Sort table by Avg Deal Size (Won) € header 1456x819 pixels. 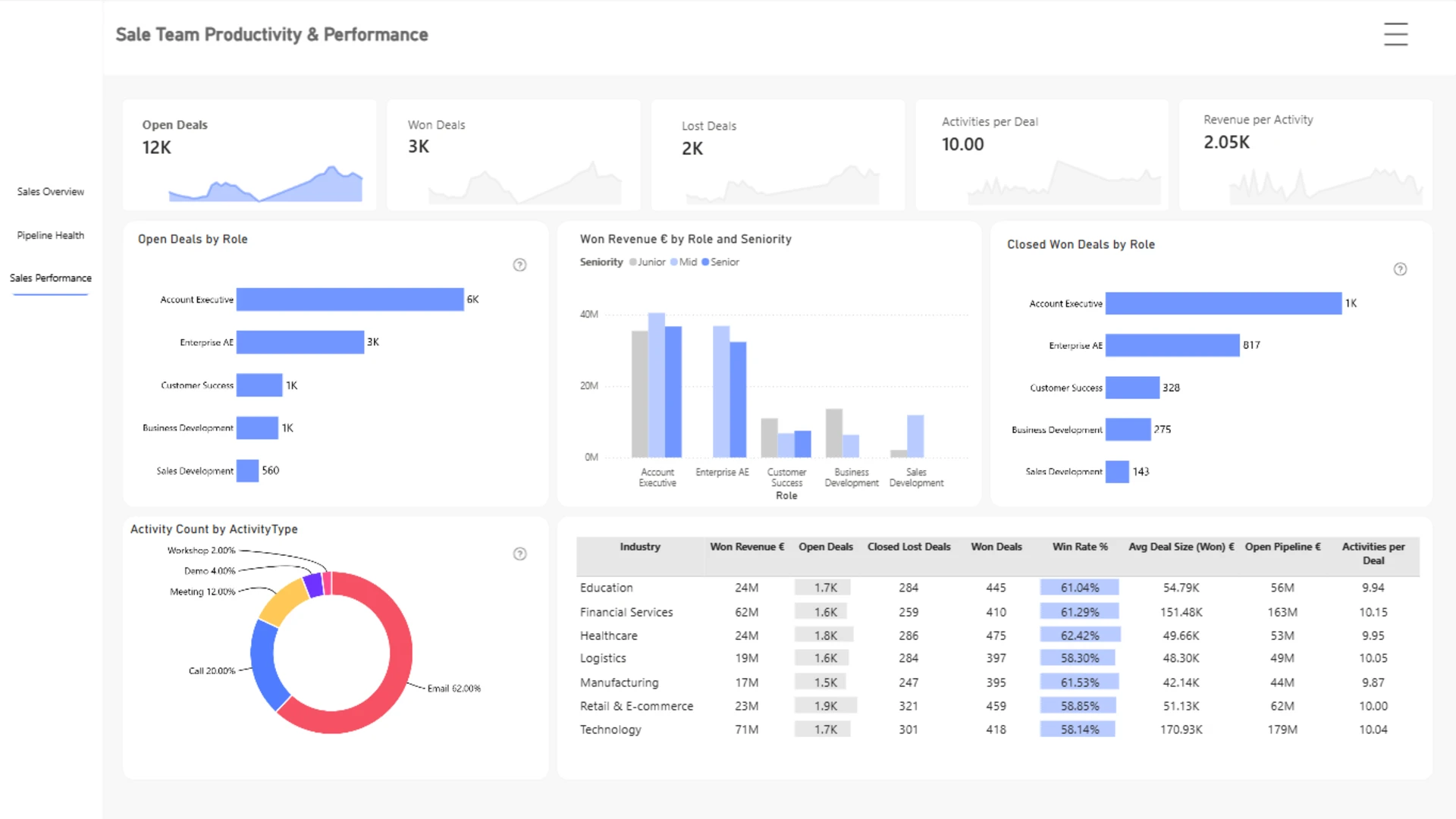1181,547
